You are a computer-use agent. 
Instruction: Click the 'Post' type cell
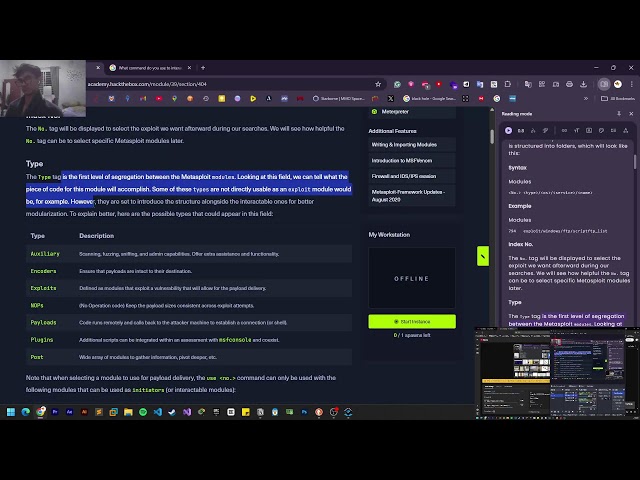pyautogui.click(x=37, y=357)
